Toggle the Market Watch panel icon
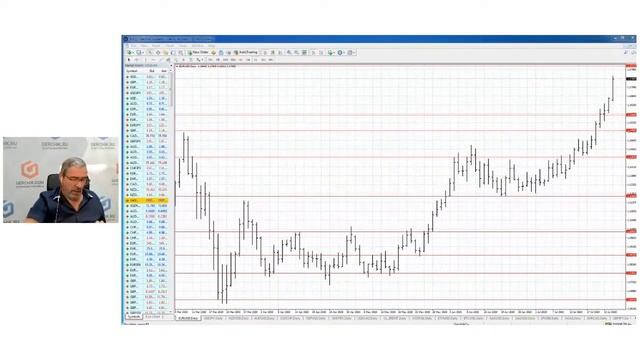Screen dimensions: 640x360 tap(150, 52)
